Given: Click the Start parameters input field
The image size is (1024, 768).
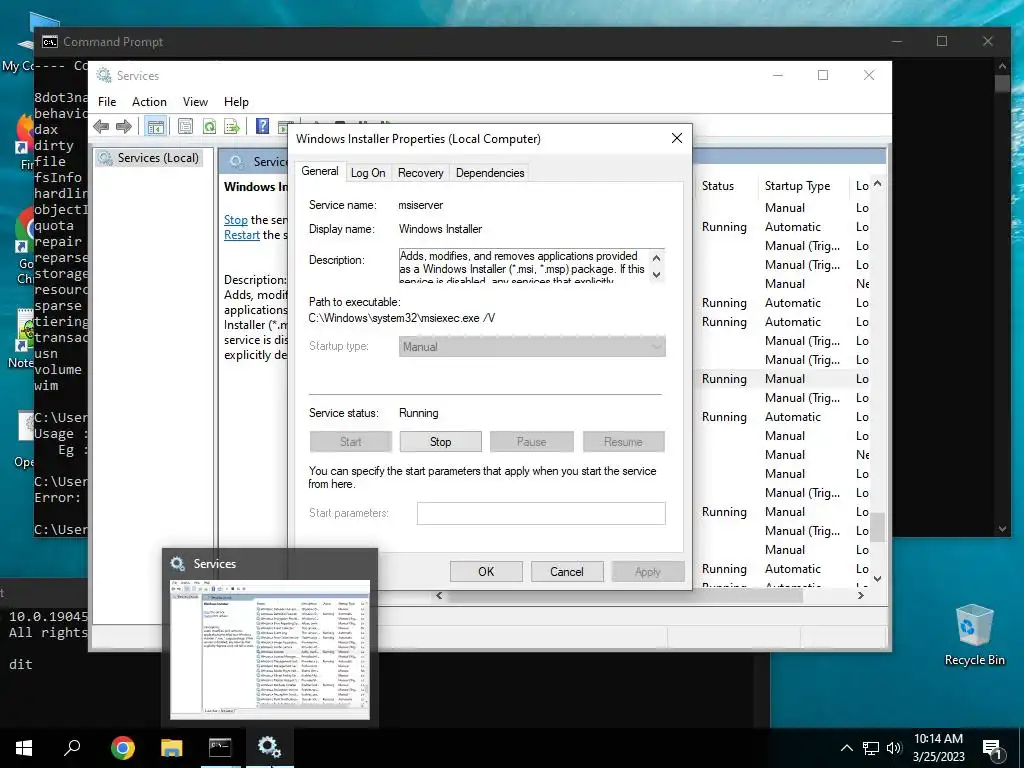Looking at the screenshot, I should tap(541, 513).
